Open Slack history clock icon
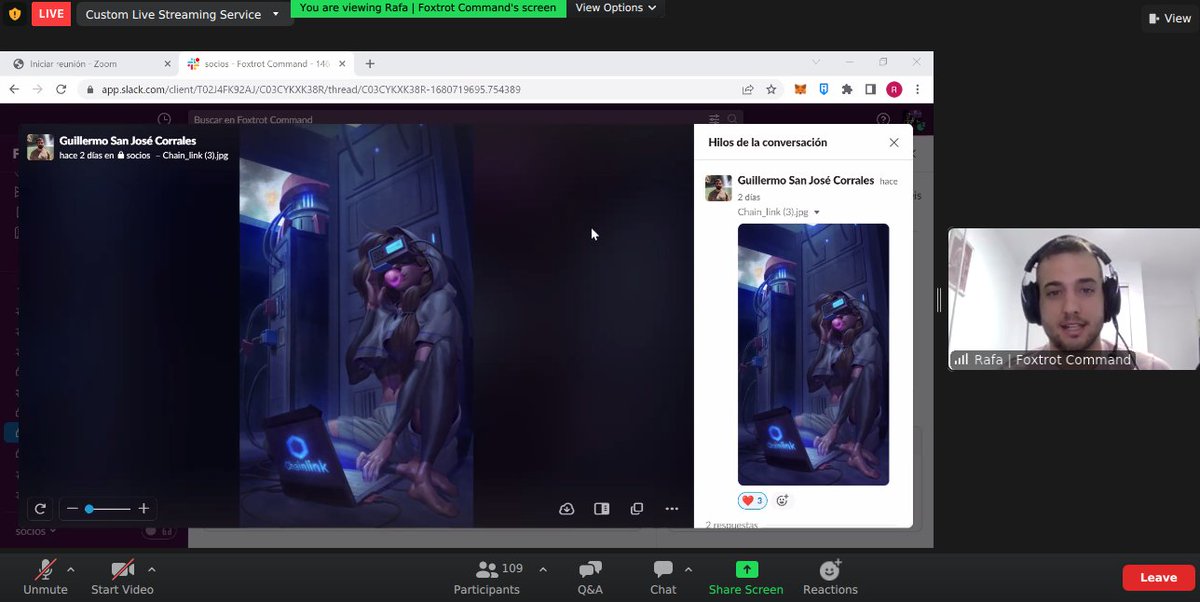This screenshot has height=602, width=1200. point(164,119)
